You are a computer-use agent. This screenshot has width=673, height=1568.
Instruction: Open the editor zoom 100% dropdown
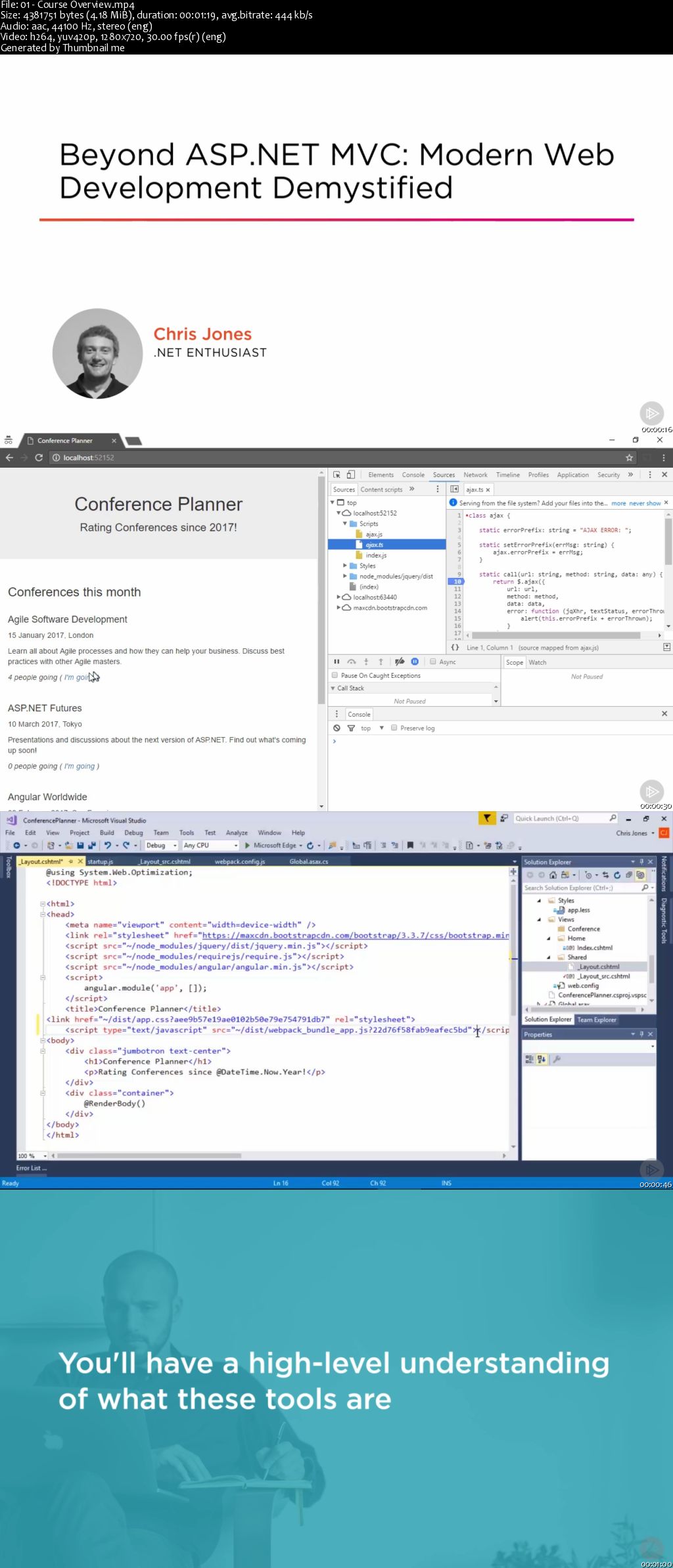pos(32,1155)
